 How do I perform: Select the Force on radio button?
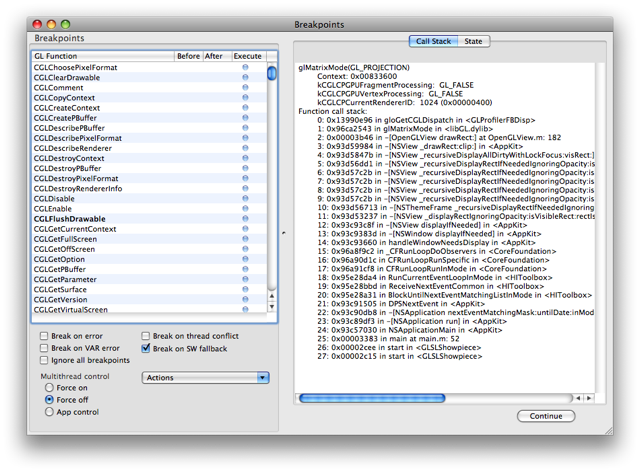coord(47,388)
